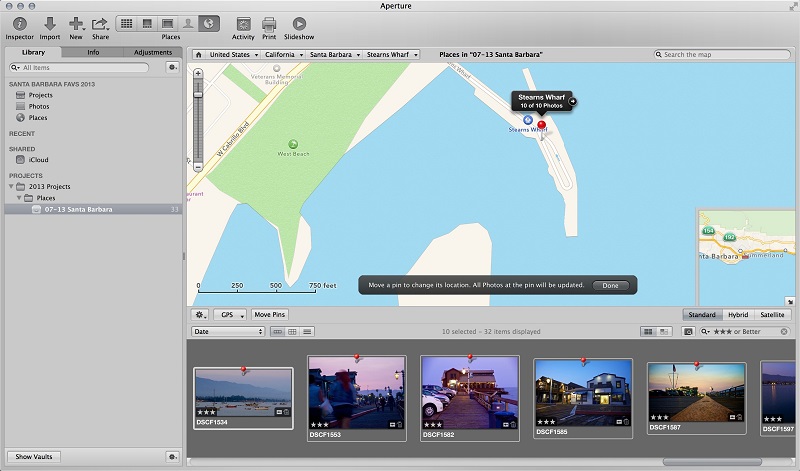Open the GPS dropdown menu
This screenshot has height=471, width=800.
[230, 315]
